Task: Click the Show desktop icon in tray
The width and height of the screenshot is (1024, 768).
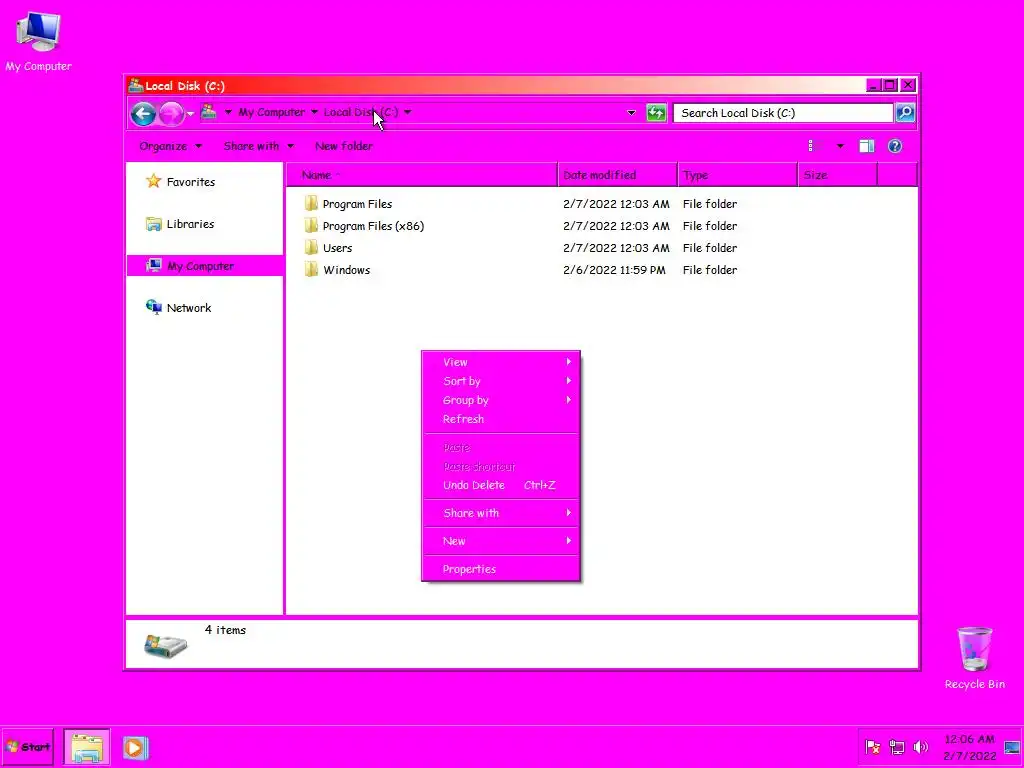Action: point(1012,748)
